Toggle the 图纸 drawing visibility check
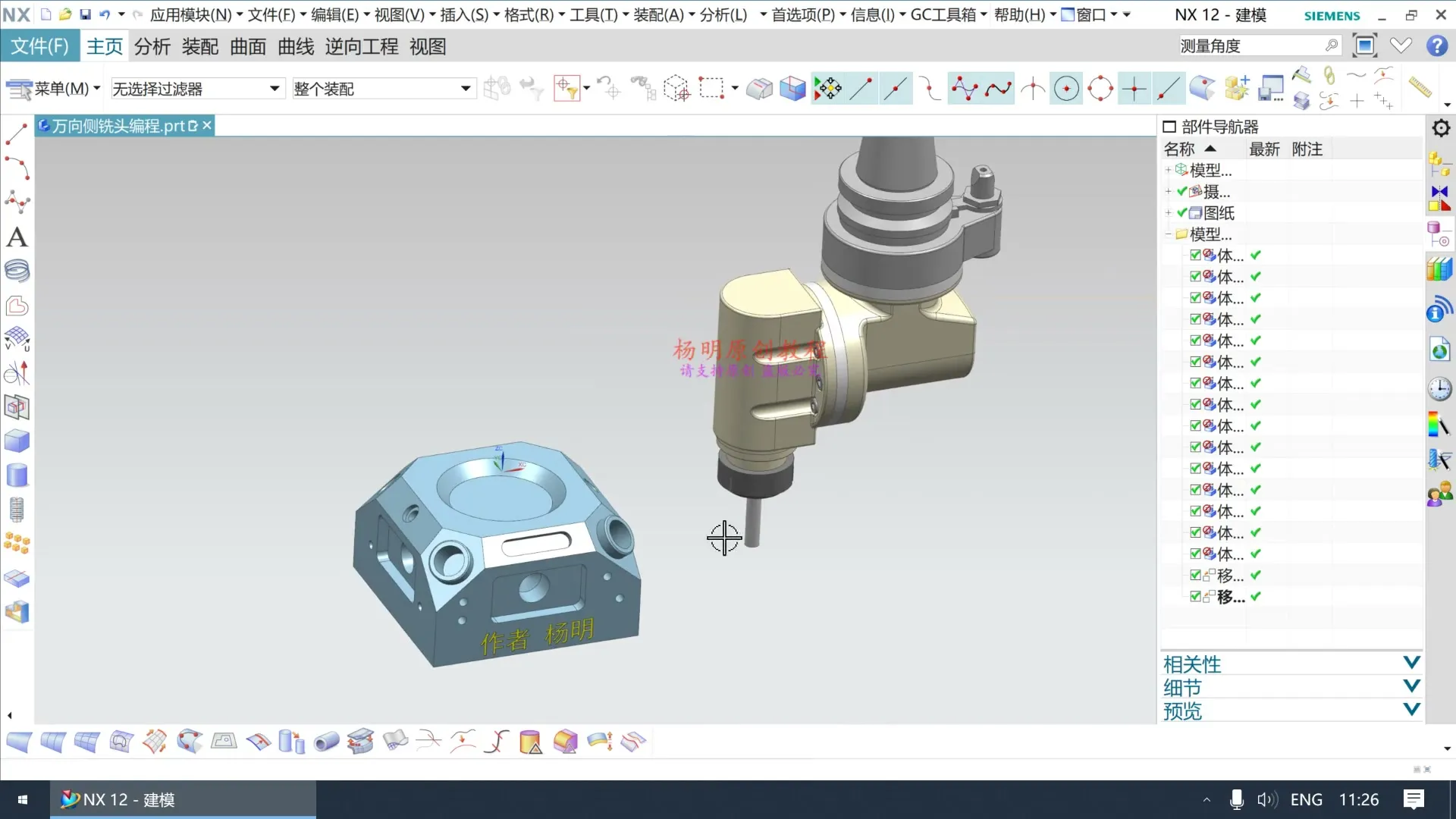The width and height of the screenshot is (1456, 819). (x=1181, y=213)
